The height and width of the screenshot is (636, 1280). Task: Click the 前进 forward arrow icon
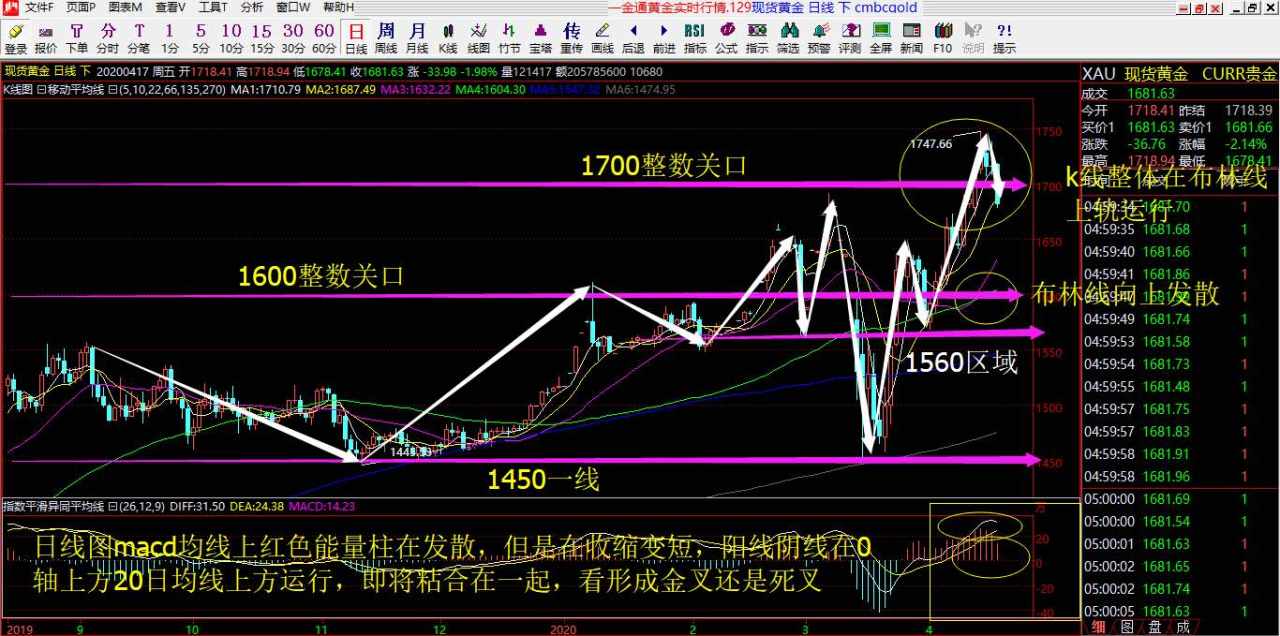(x=664, y=38)
